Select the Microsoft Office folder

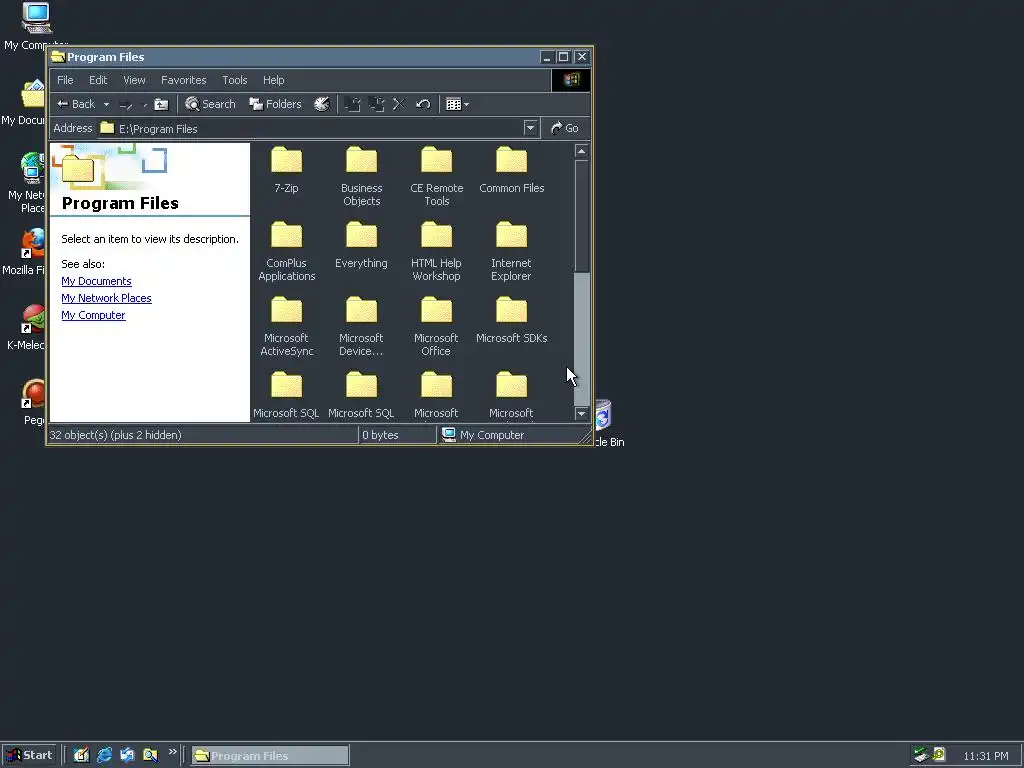pos(436,327)
